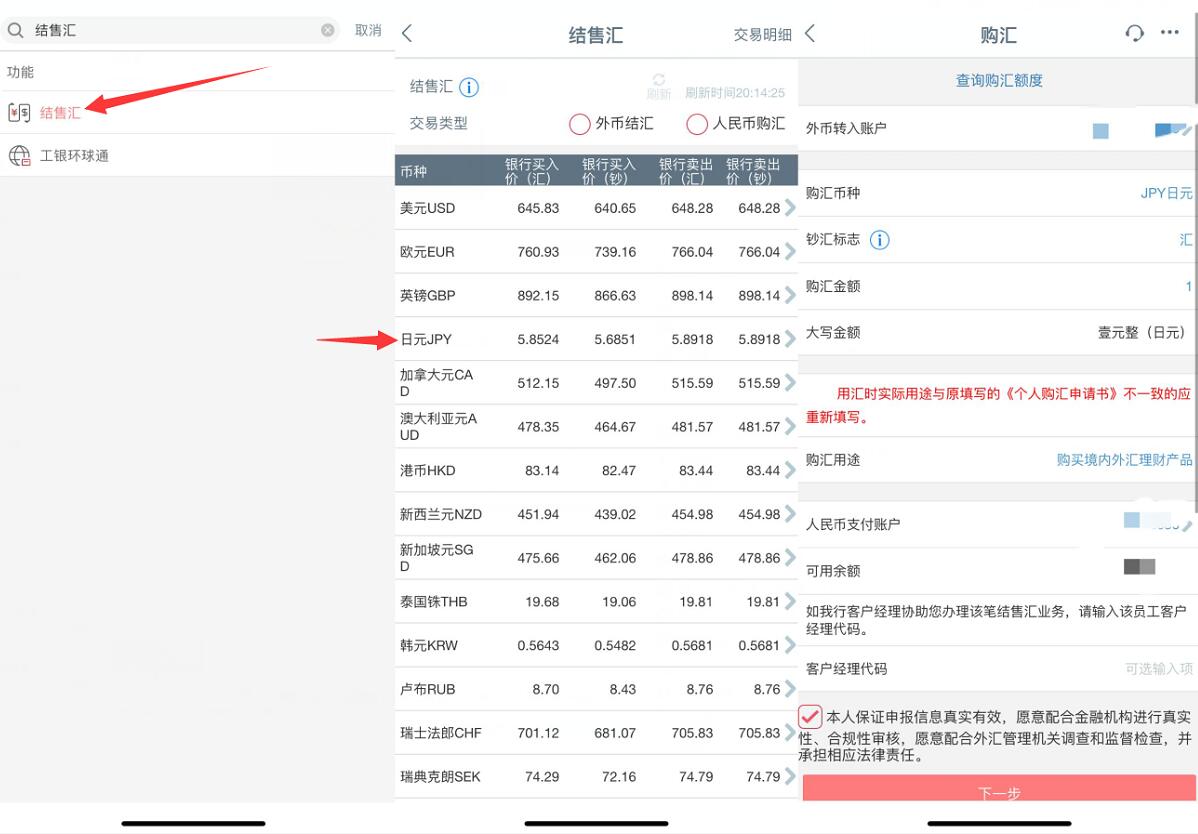Click the info icon beside 钞汇标志
Image resolution: width=1198 pixels, height=834 pixels.
click(x=879, y=240)
